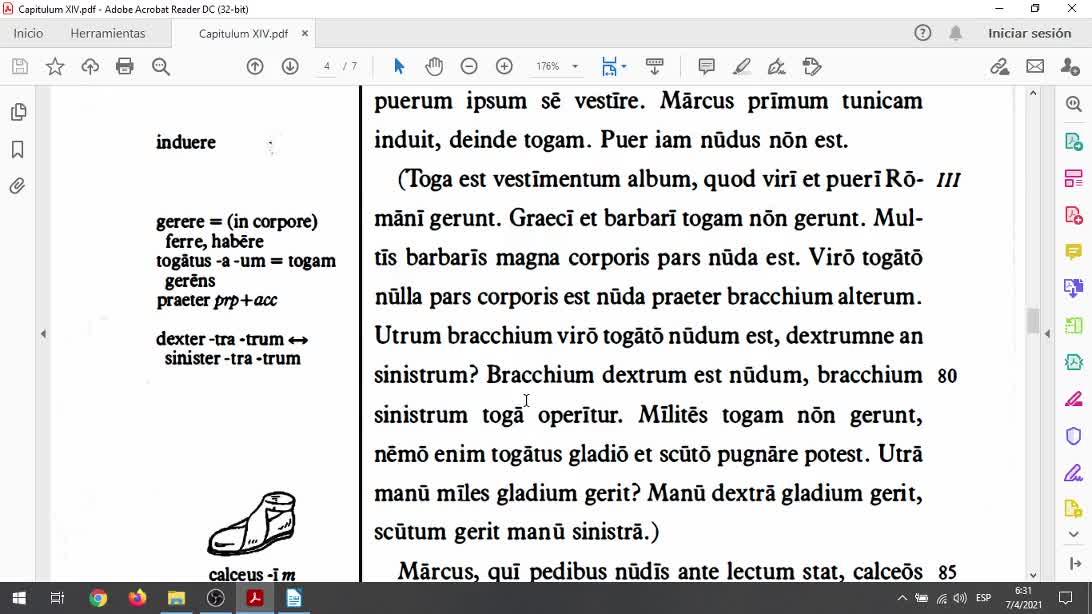
Task: Open the attachments paperclip panel
Action: pos(18,186)
